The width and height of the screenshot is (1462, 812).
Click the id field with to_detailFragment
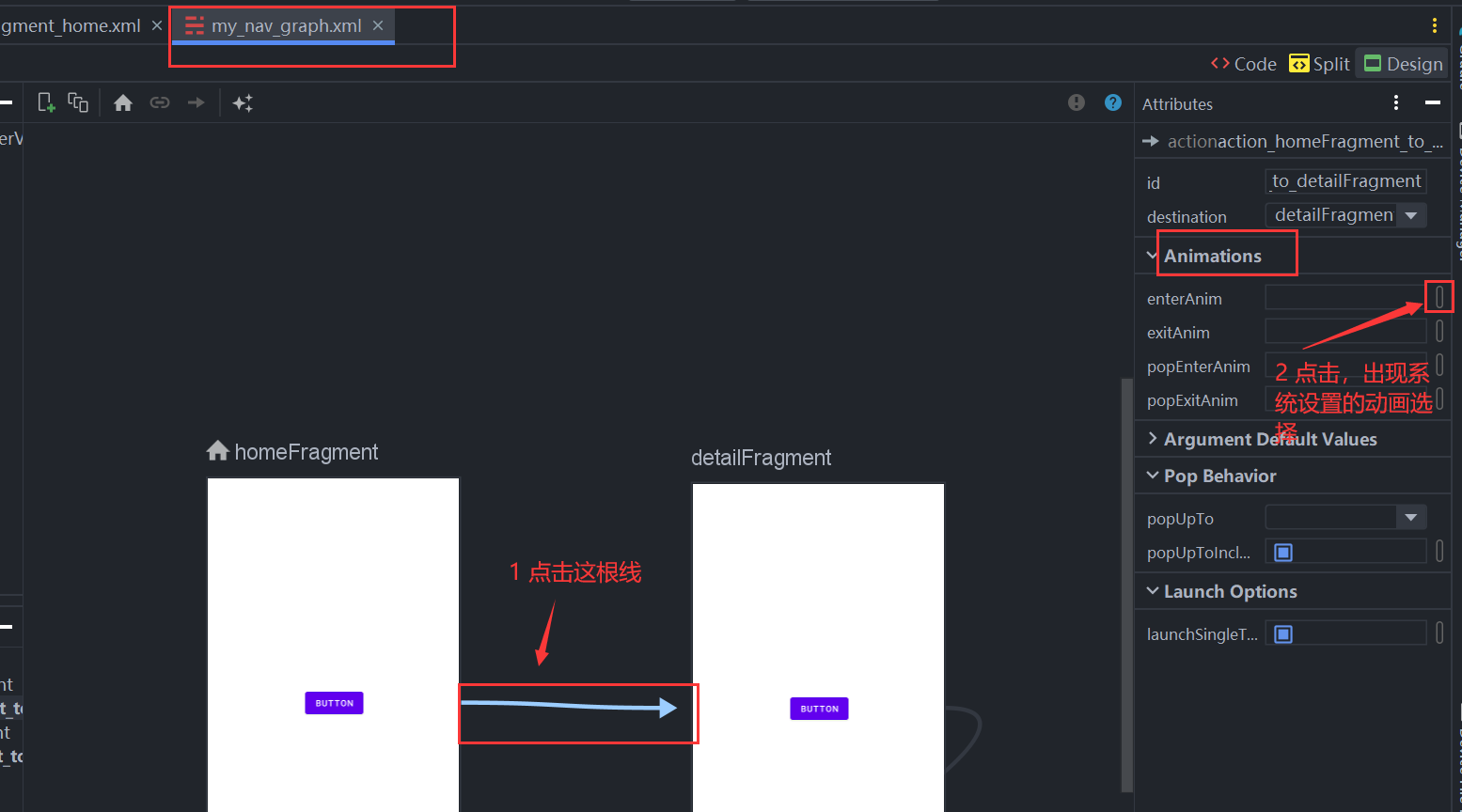[1345, 180]
